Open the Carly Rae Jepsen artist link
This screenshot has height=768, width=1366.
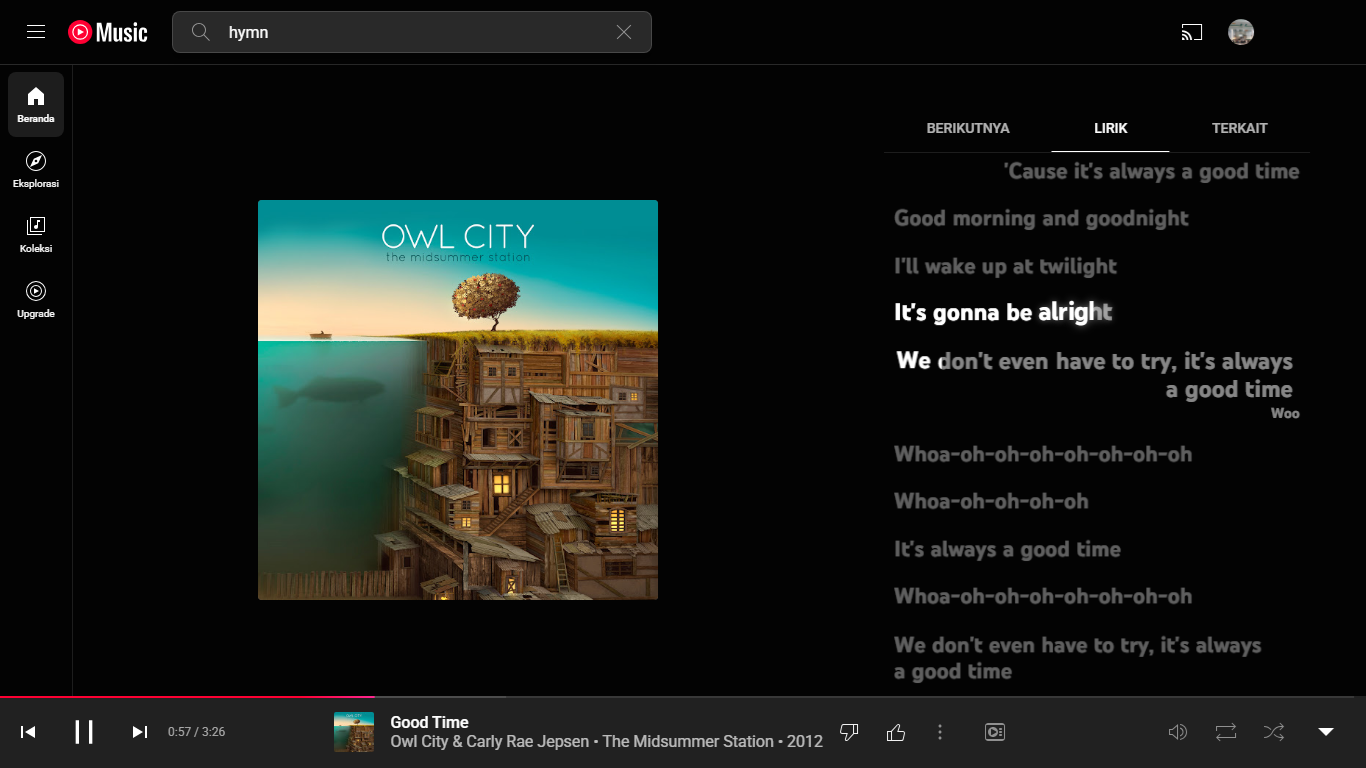(x=528, y=742)
